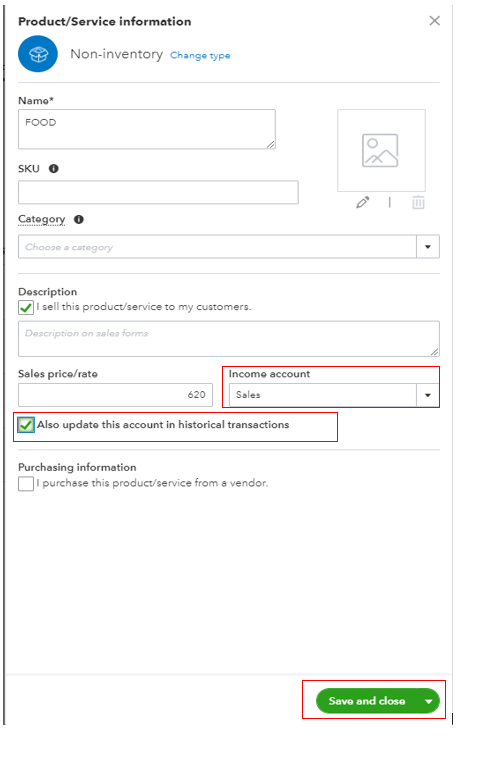
Task: Click the SKU info icon
Action: [54, 169]
